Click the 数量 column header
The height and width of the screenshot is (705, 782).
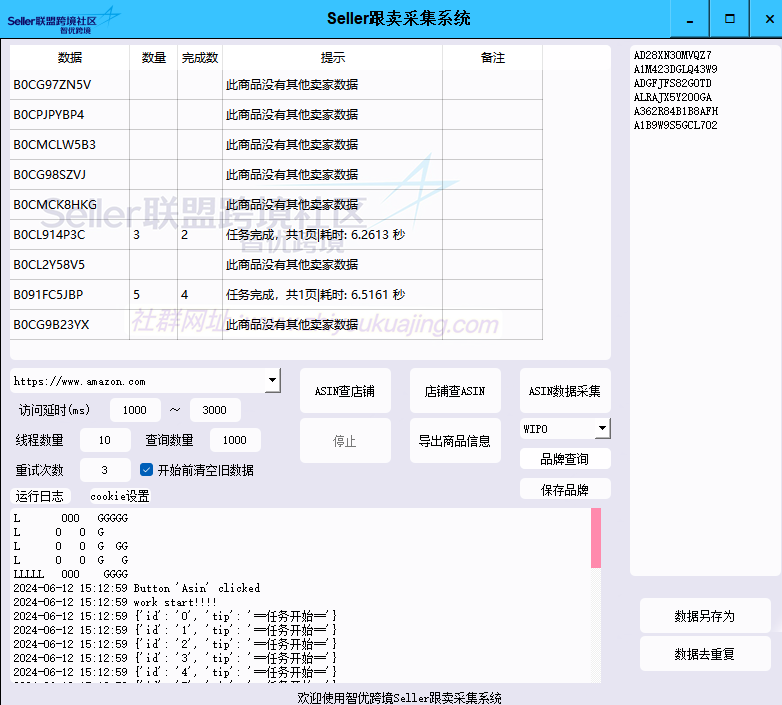[x=154, y=58]
